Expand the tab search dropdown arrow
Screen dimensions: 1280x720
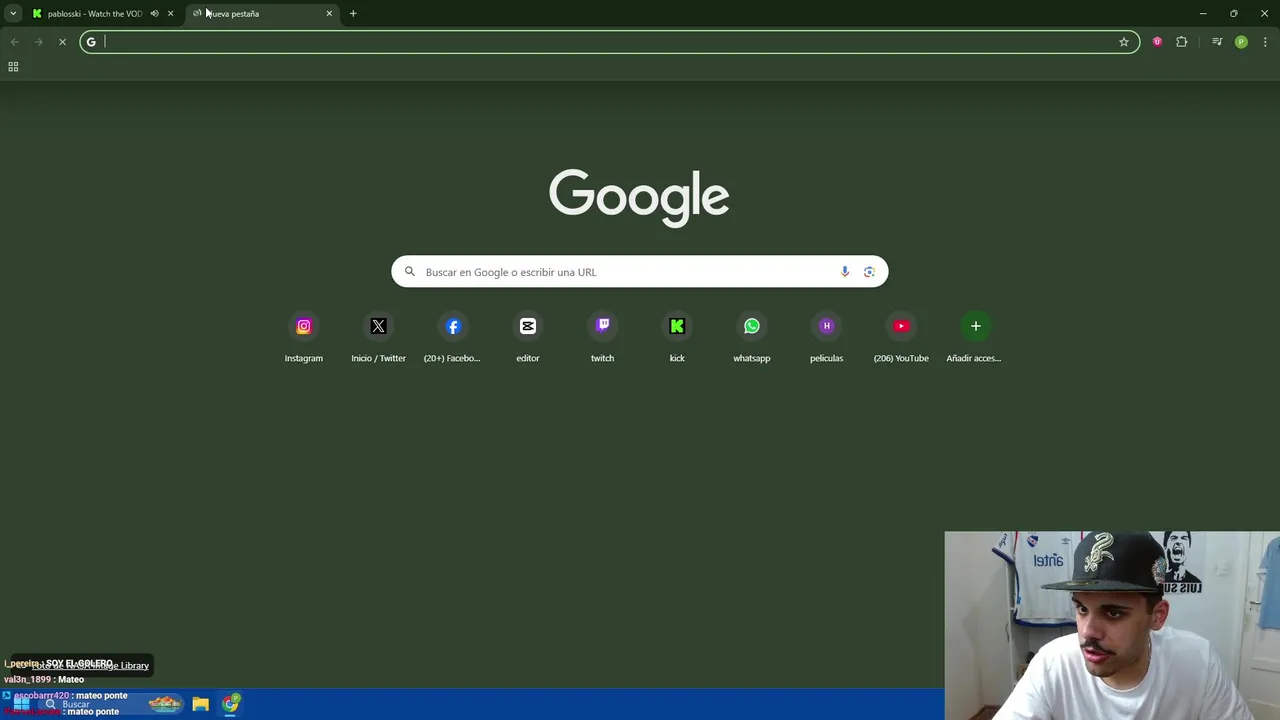pos(13,14)
